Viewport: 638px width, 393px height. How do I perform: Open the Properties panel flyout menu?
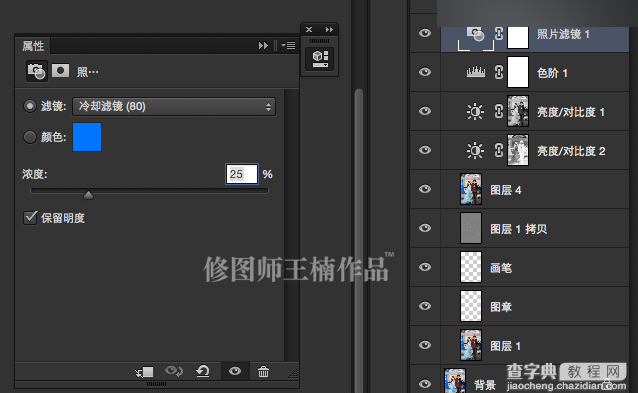click(x=288, y=46)
